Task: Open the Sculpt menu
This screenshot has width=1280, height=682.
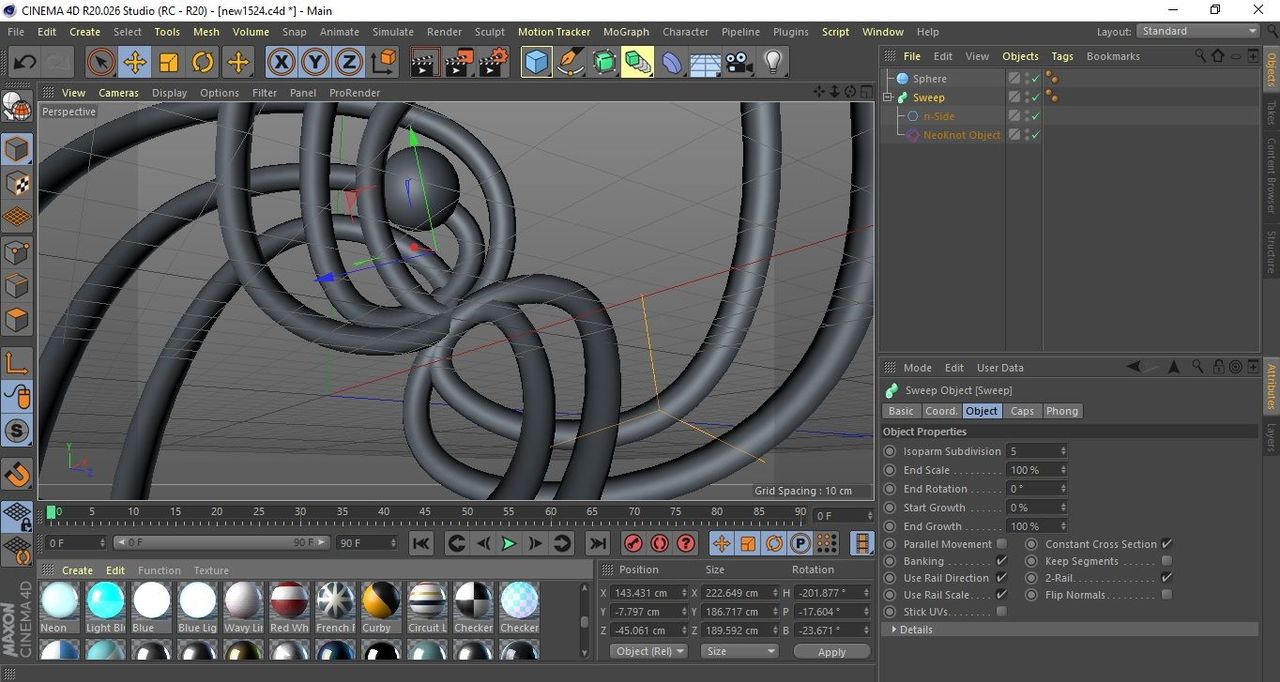Action: pos(489,32)
